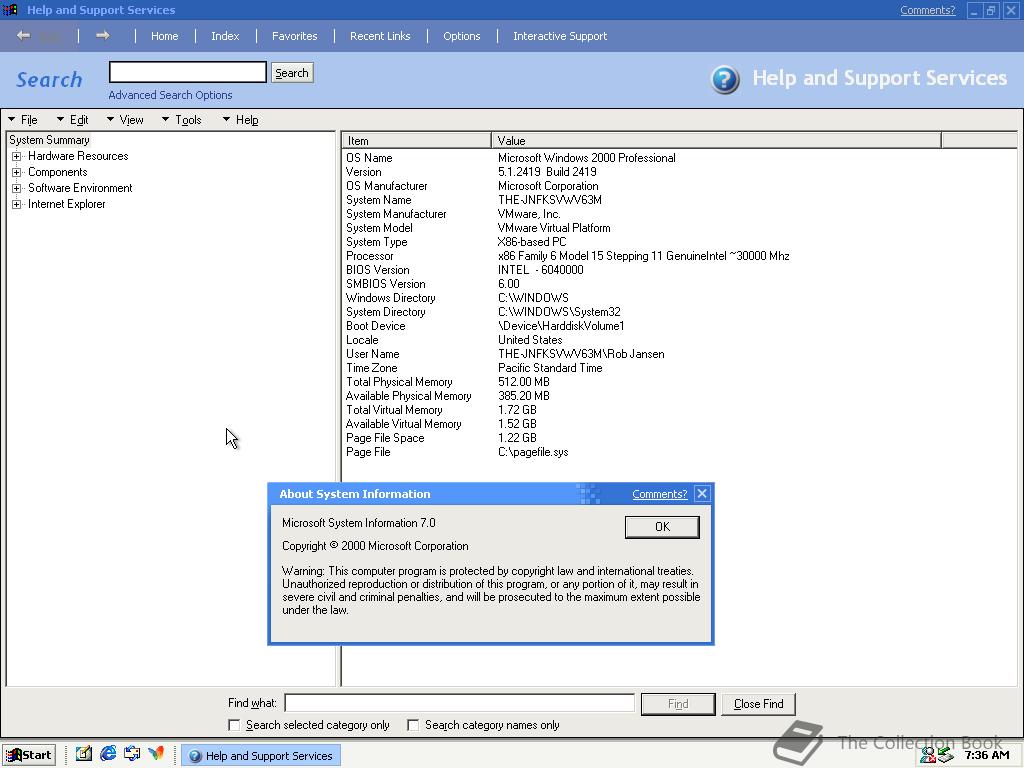
Task: Go back with the left arrow icon
Action: (24, 35)
